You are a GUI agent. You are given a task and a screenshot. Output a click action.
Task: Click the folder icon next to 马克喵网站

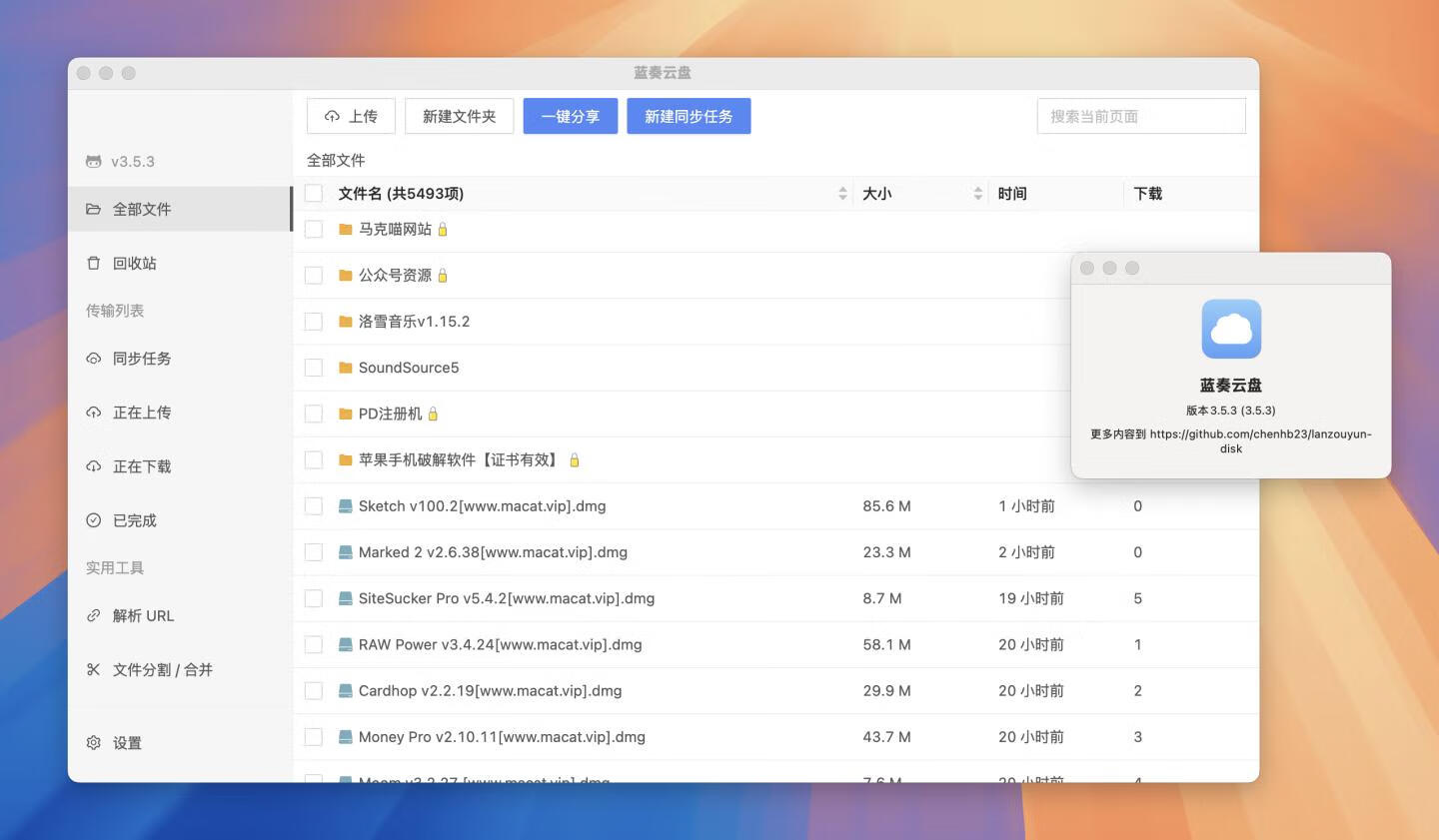click(x=345, y=230)
